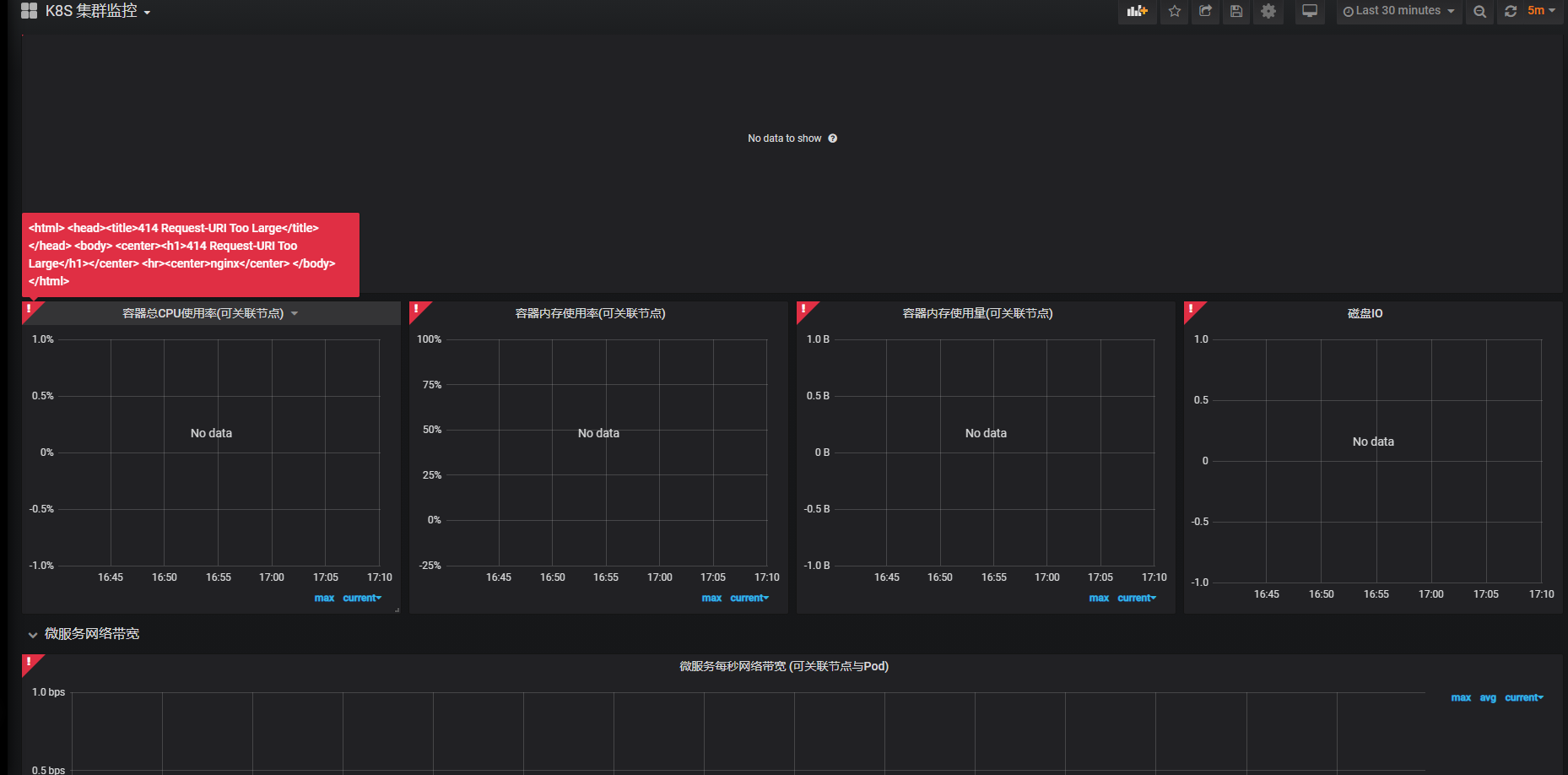Click the 414 Request-URI Too Large error box

coord(190,254)
